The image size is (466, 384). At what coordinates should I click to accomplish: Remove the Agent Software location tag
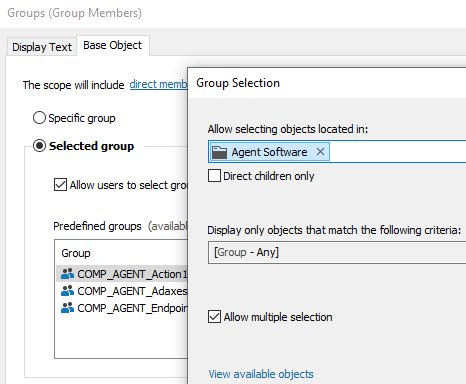point(320,152)
